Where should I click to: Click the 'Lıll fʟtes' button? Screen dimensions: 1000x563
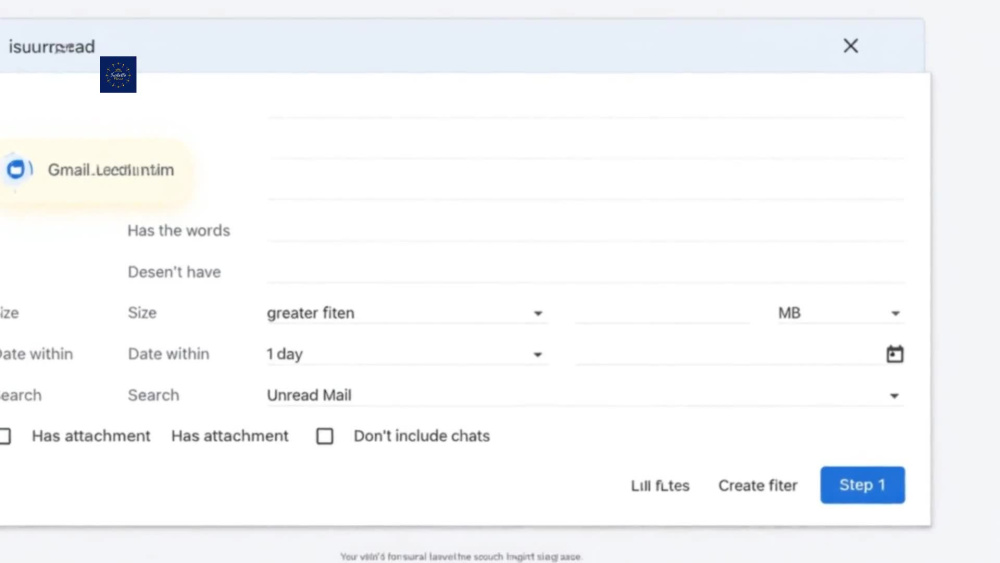660,486
